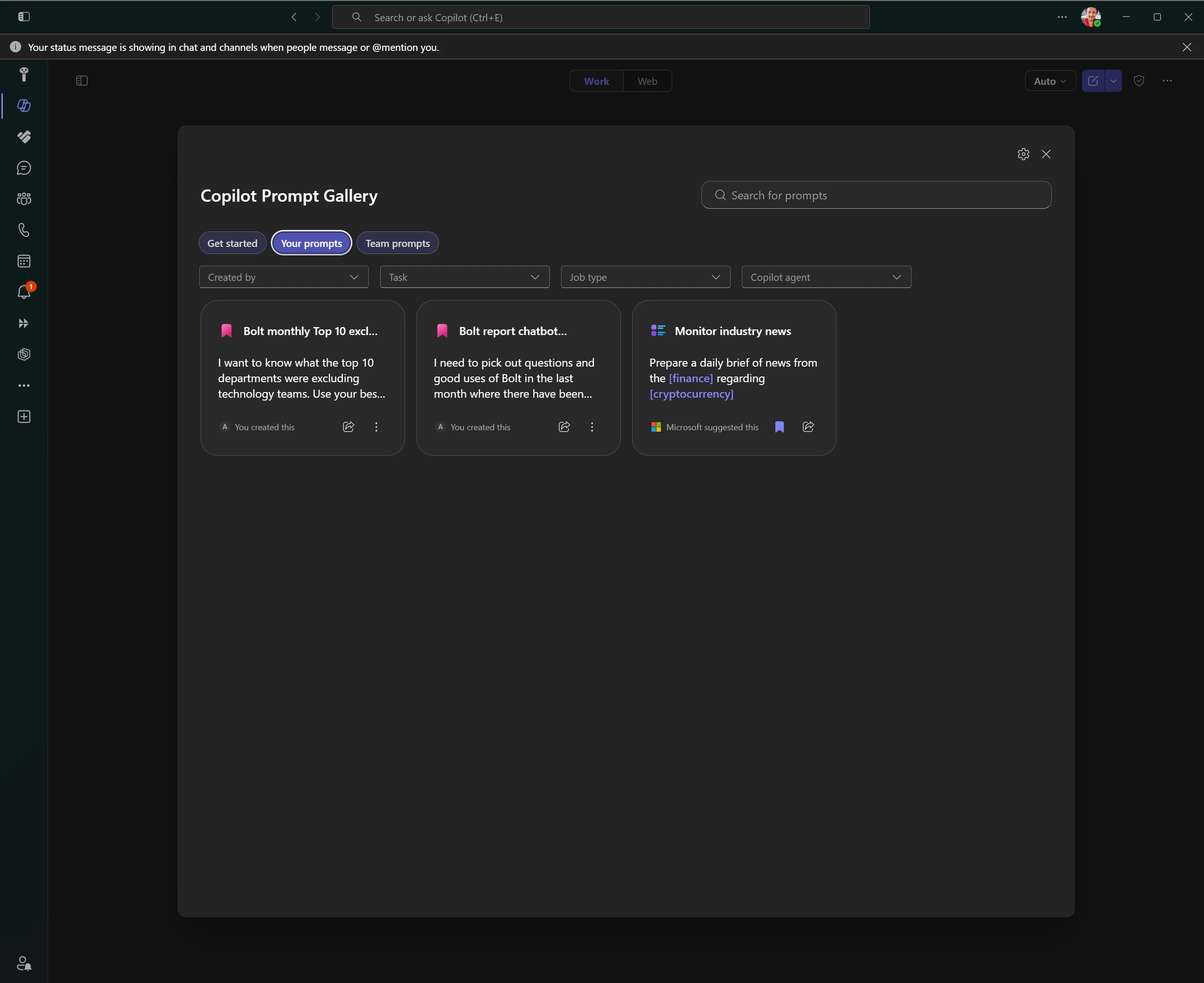
Task: Open the Calendar icon in the sidebar
Action: point(24,261)
